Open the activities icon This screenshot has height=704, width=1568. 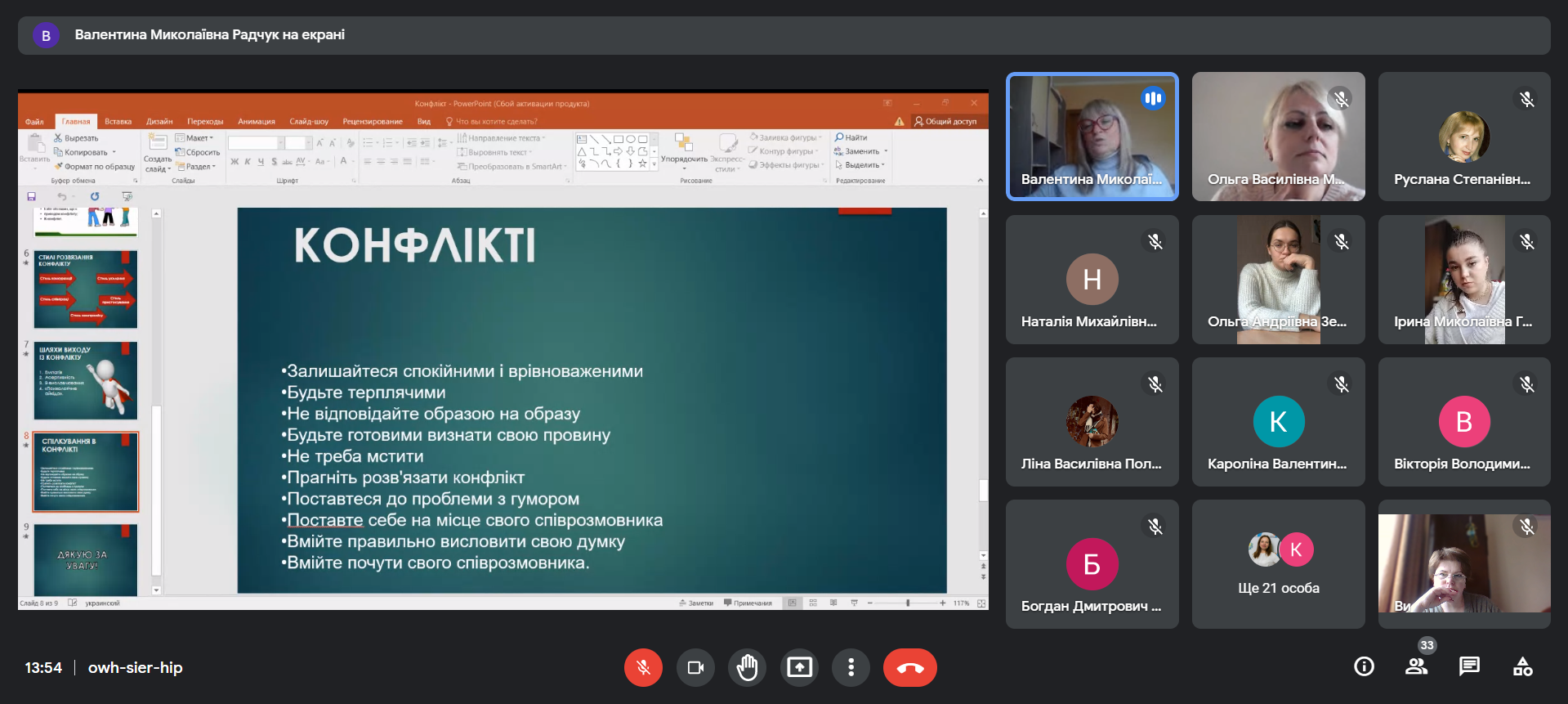point(1522,666)
